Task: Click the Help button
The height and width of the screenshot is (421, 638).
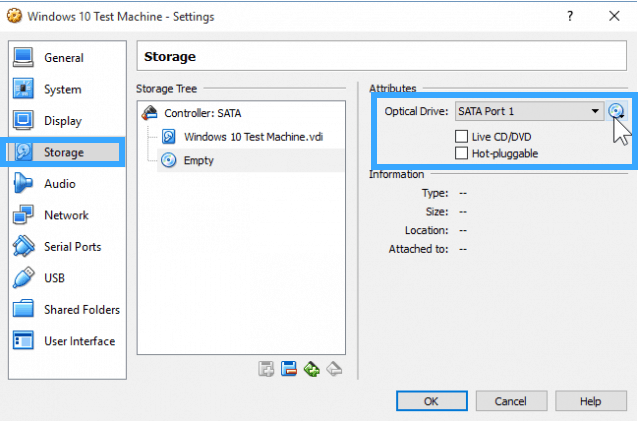Action: [x=590, y=401]
